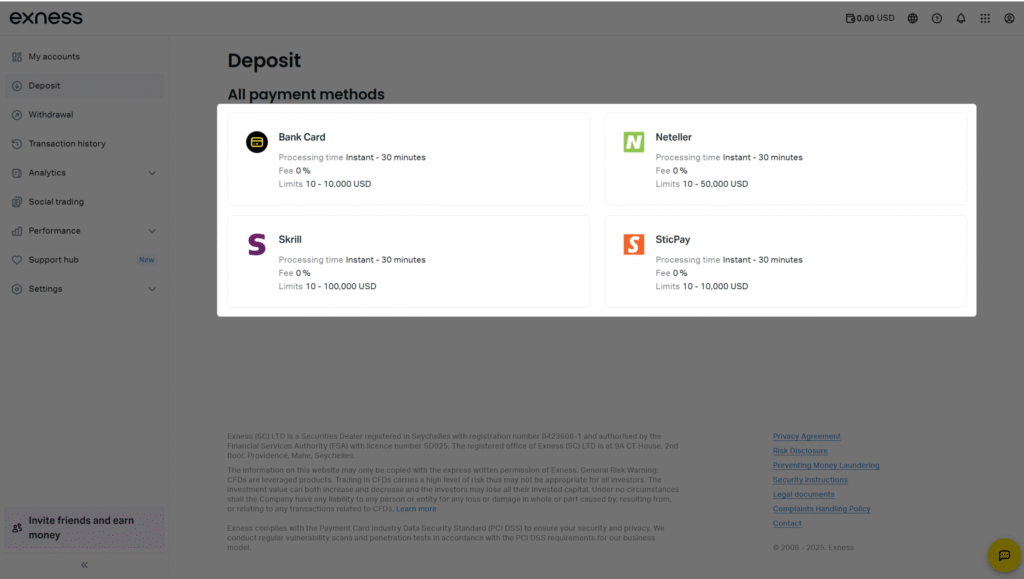Expand the Analytics section
The width and height of the screenshot is (1024, 579).
tap(84, 172)
